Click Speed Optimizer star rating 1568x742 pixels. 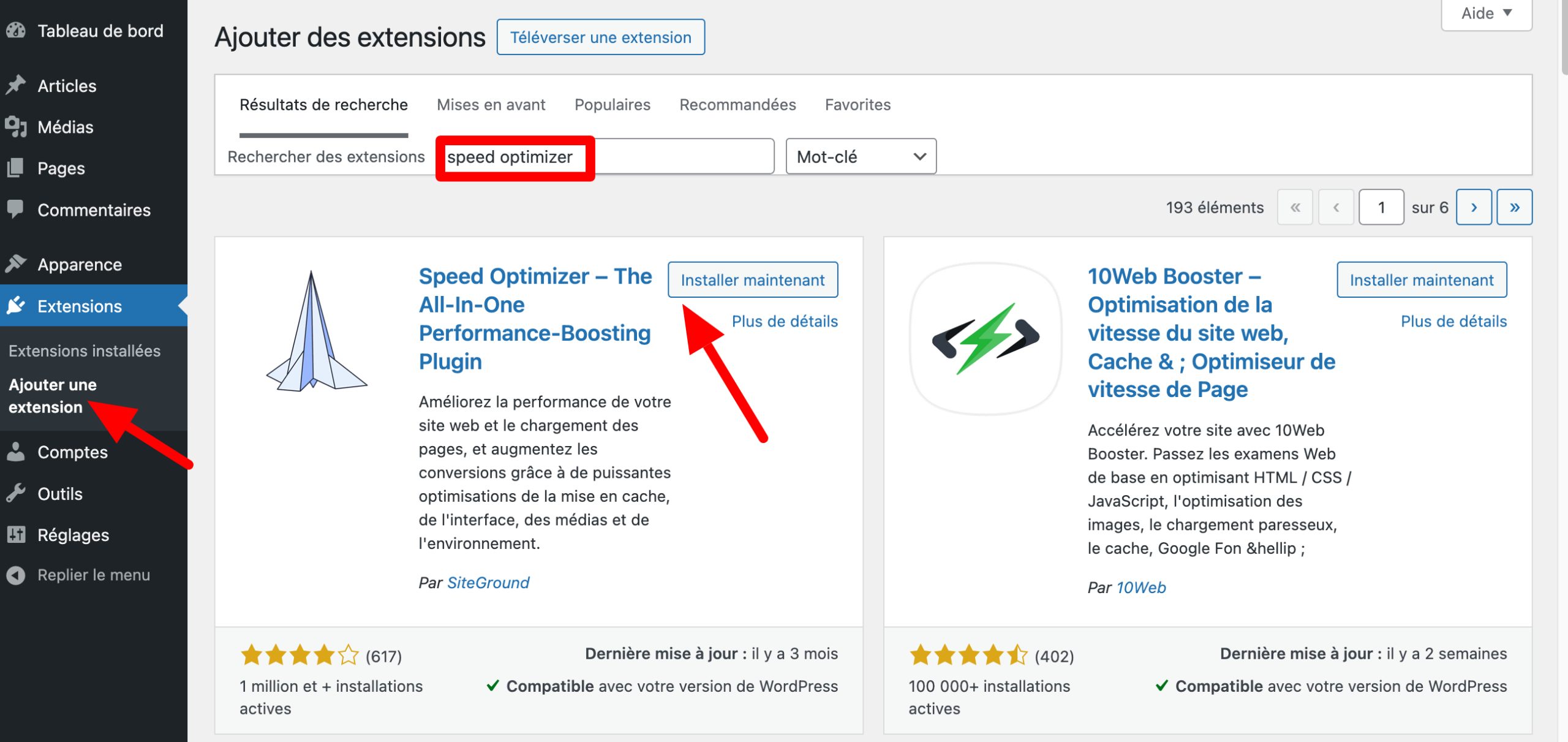coord(300,655)
